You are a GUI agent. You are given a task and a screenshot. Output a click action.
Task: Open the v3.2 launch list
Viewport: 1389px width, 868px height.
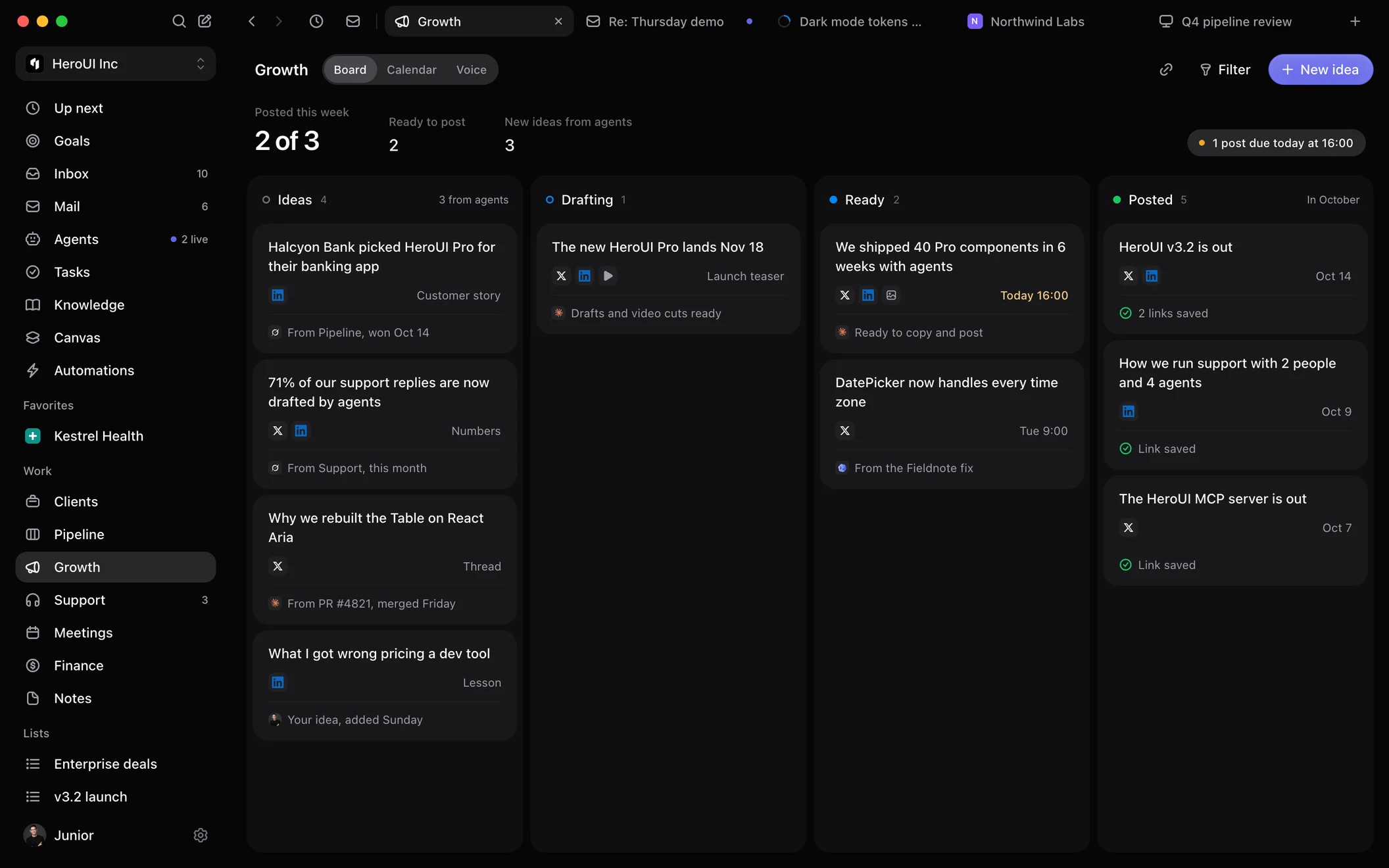(116, 797)
